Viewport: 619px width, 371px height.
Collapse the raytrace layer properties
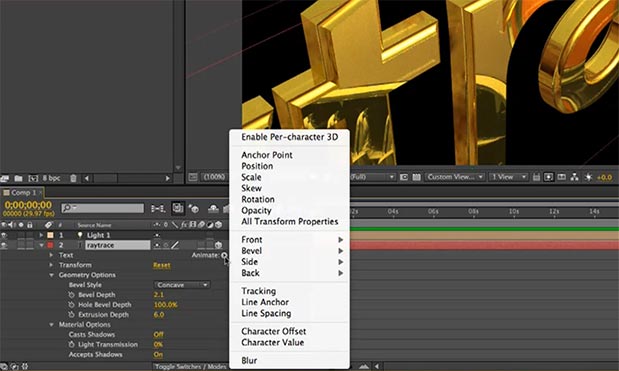41,245
